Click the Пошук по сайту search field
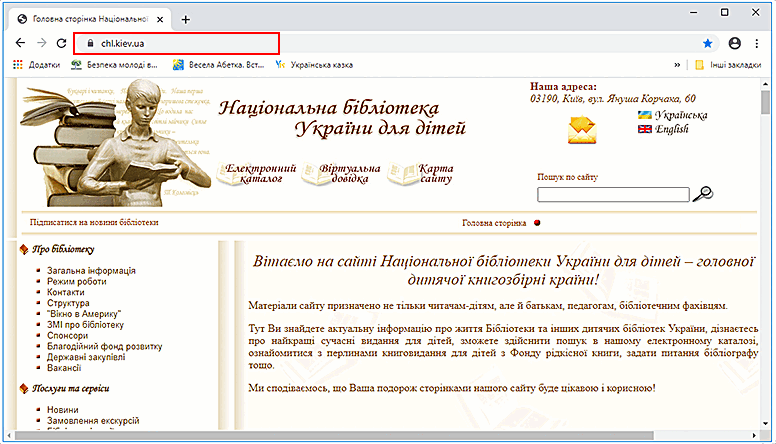 tap(613, 195)
